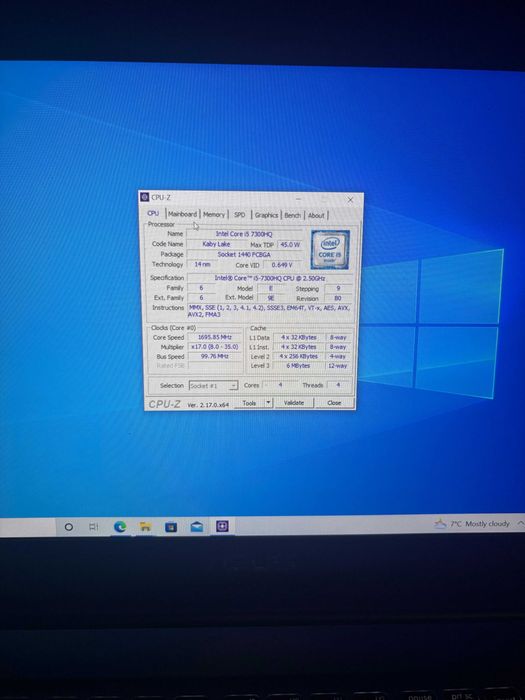Click the Threads count value 4
Image resolution: width=525 pixels, height=700 pixels.
338,385
